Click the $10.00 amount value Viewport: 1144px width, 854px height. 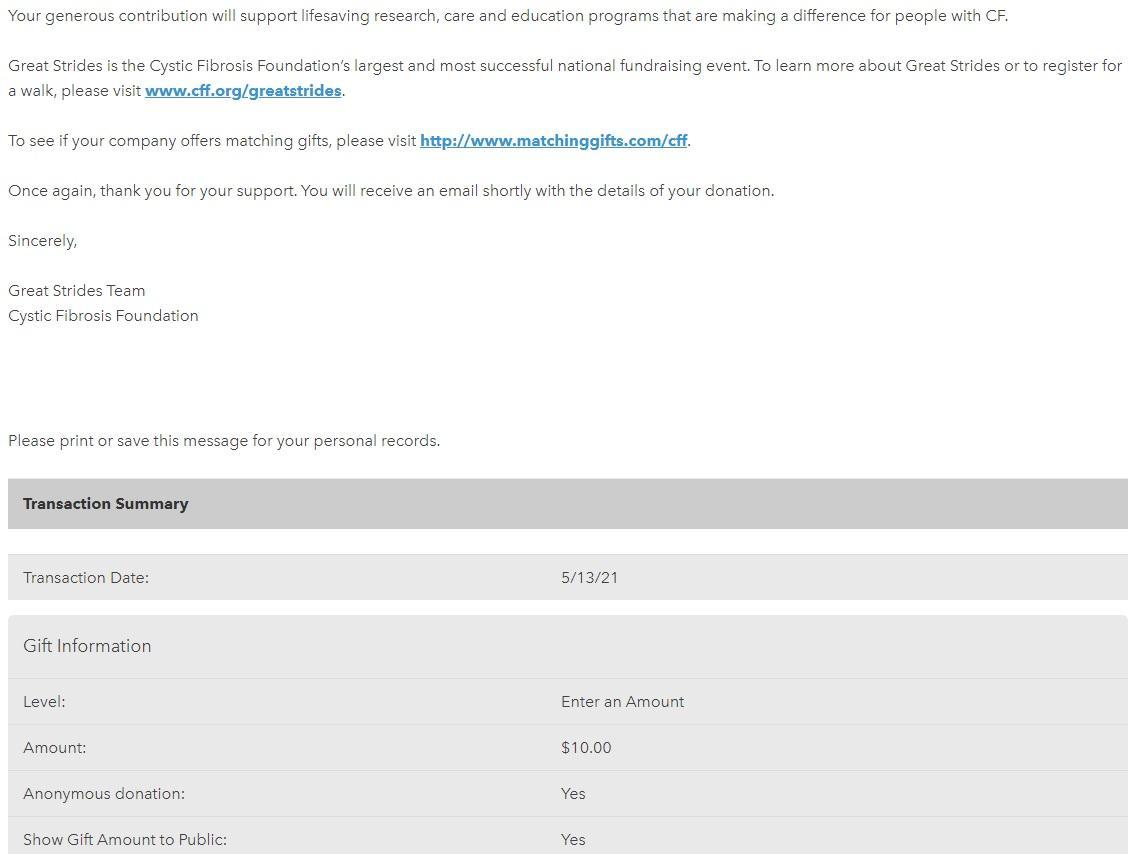tap(586, 748)
